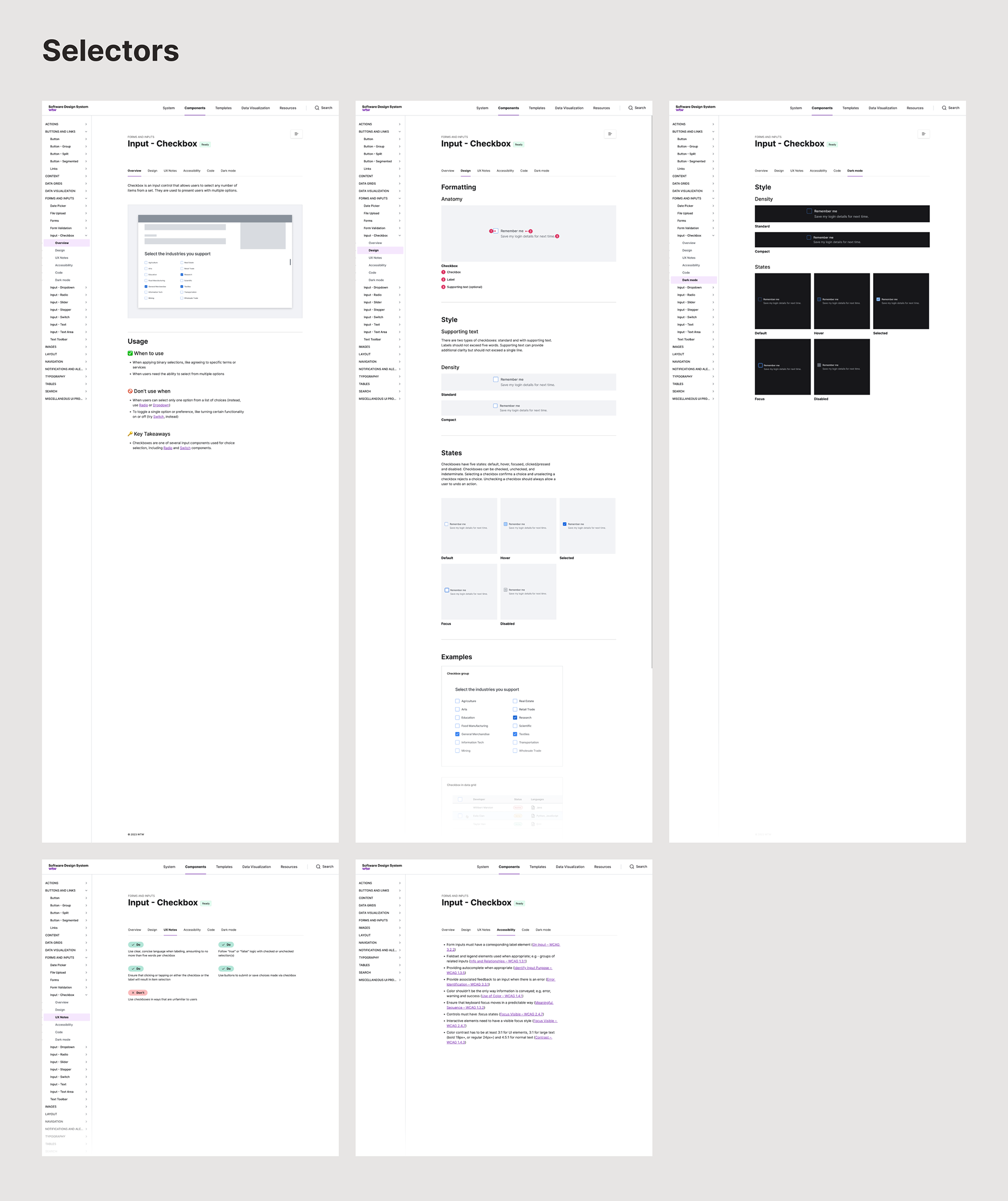The width and height of the screenshot is (1008, 1201).
Task: Select UX Notes in the Overview page sidebar
Action: coord(61,258)
